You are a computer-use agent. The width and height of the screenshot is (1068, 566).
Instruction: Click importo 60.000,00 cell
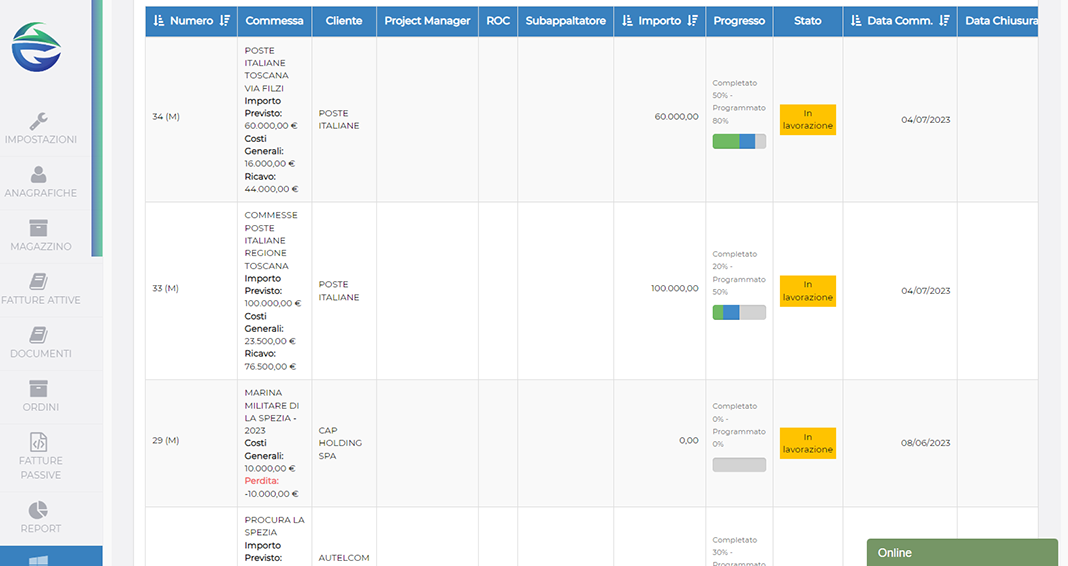point(676,116)
